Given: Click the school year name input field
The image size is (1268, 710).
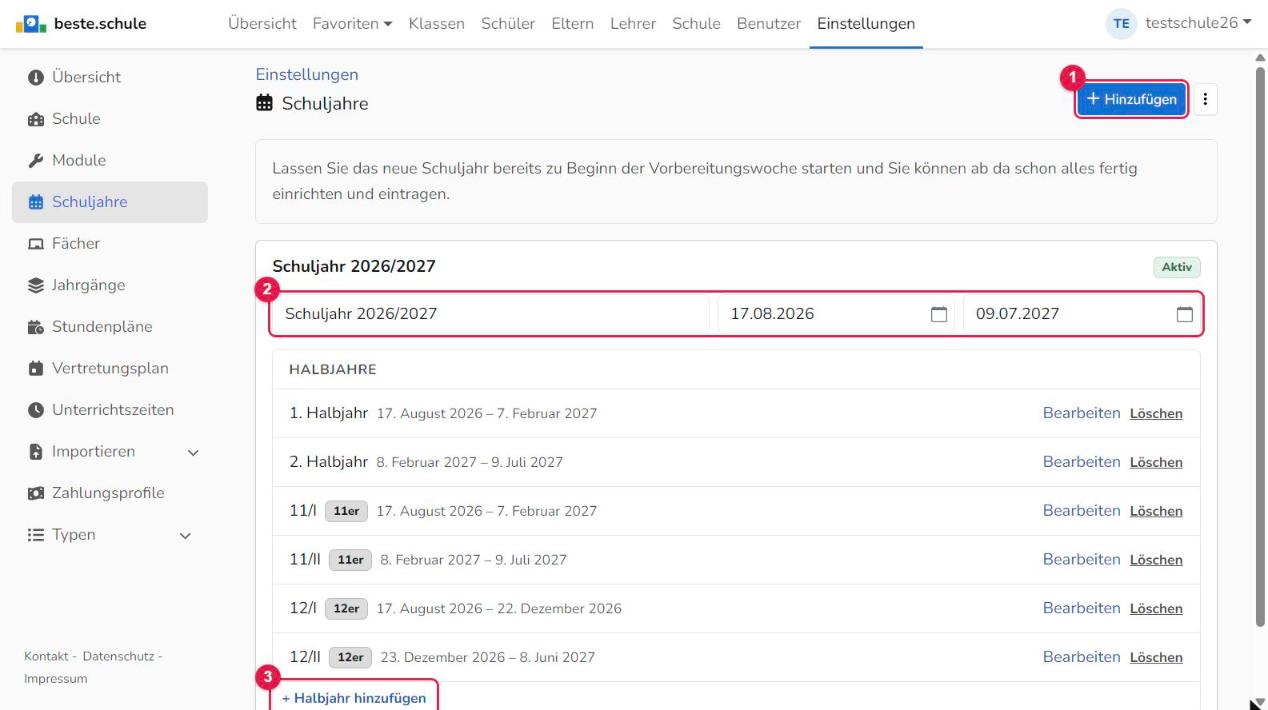Looking at the screenshot, I should click(491, 314).
